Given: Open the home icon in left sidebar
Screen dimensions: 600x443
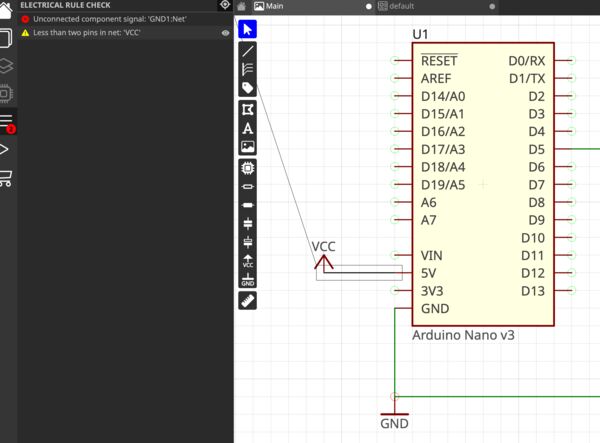Looking at the screenshot, I should pos(5,10).
